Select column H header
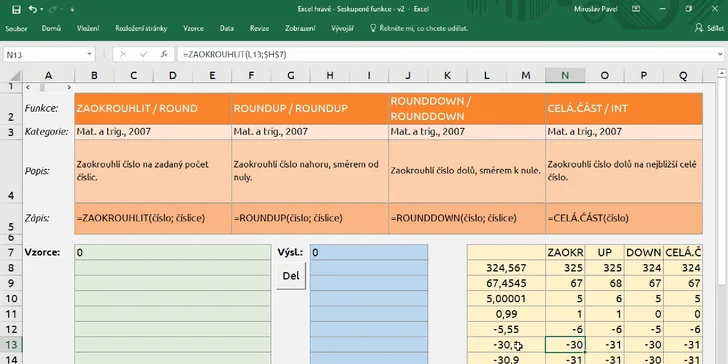The image size is (728, 364). [330, 75]
